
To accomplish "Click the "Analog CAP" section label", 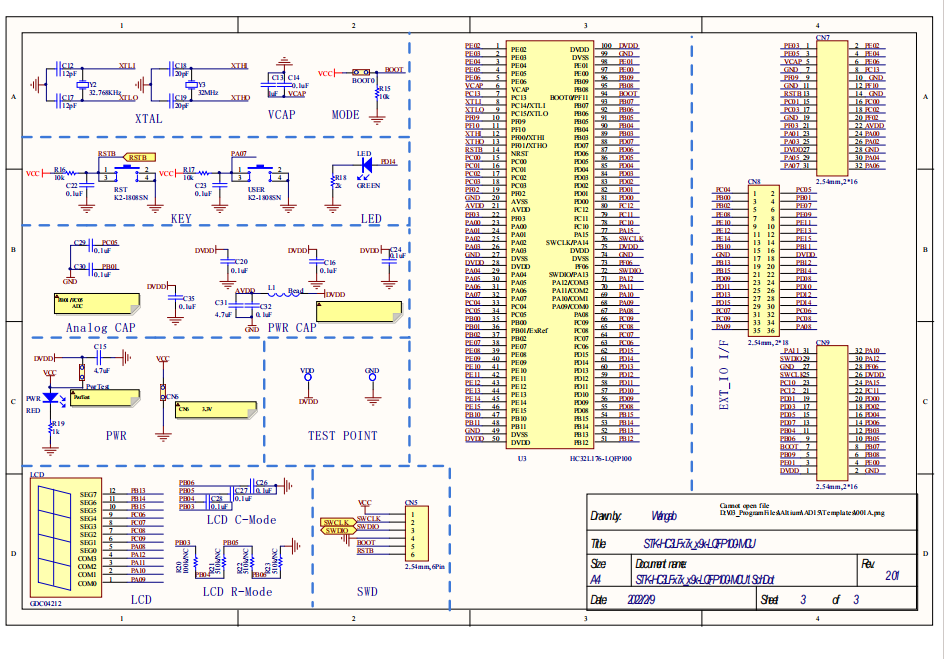I will [101, 327].
